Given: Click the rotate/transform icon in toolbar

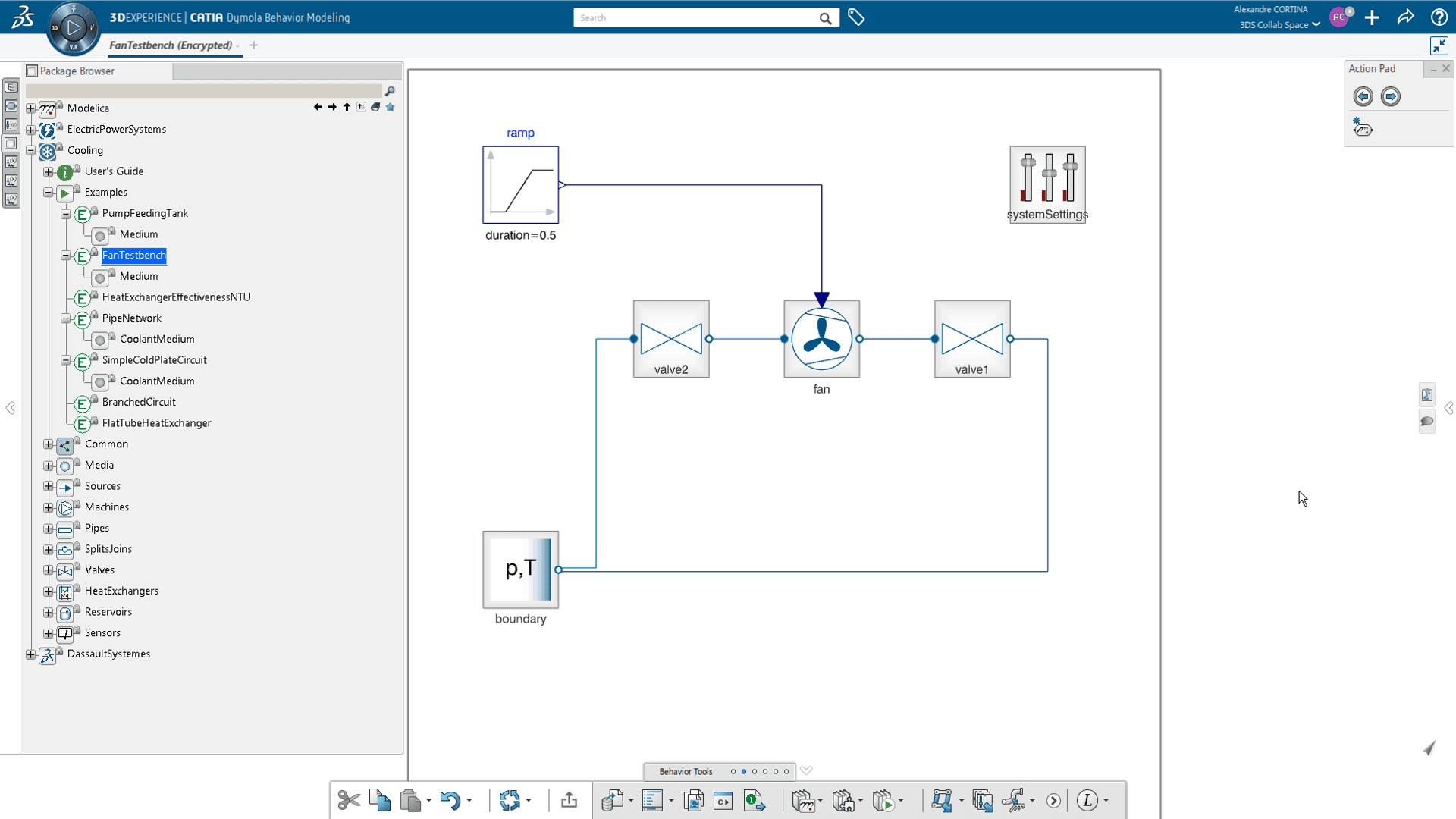Looking at the screenshot, I should [509, 799].
